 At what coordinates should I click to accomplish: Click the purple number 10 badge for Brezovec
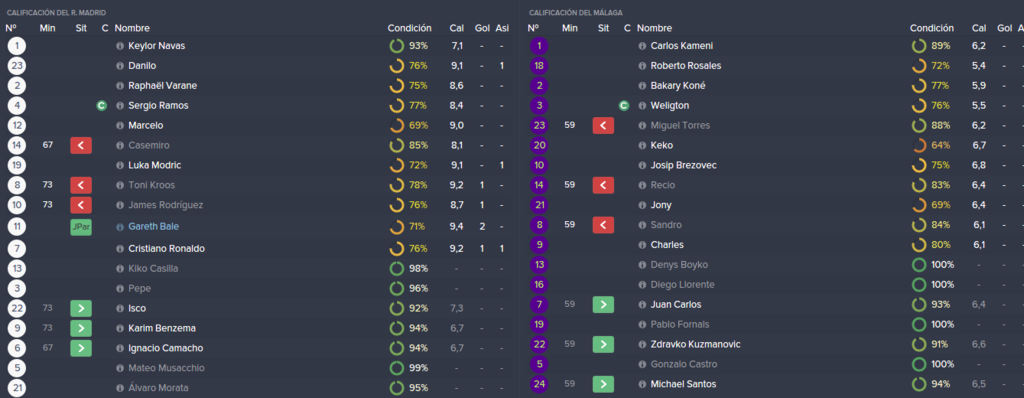coord(539,165)
